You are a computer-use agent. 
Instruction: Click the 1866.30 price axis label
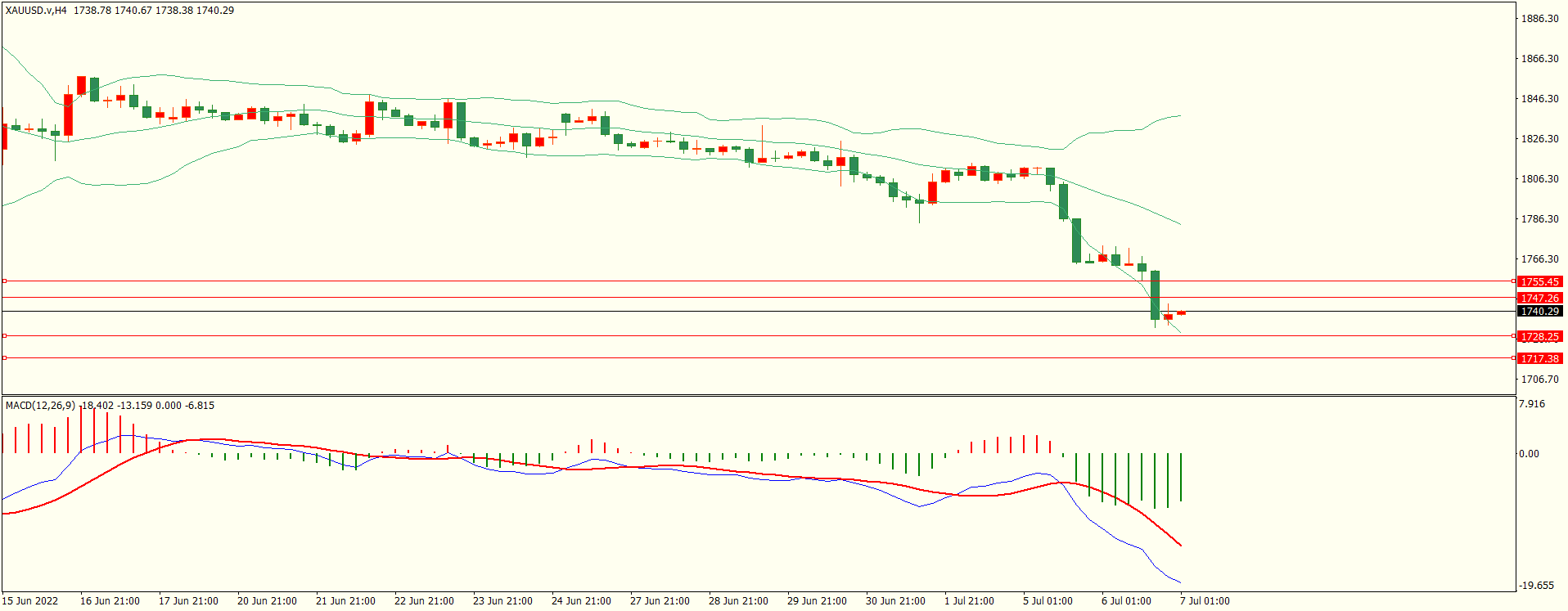[x=1539, y=59]
